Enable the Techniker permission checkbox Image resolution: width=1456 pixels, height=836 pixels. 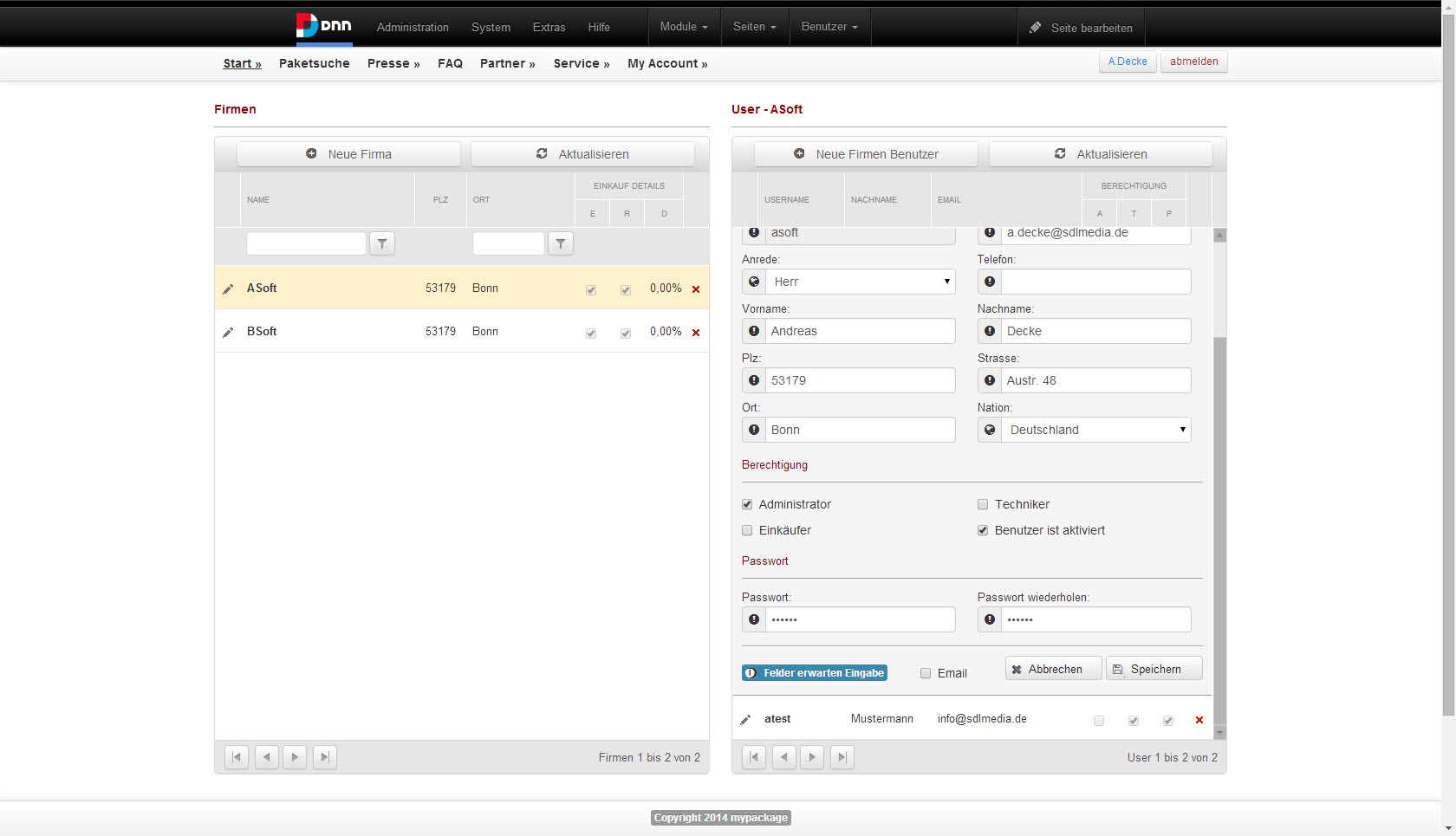pos(983,504)
